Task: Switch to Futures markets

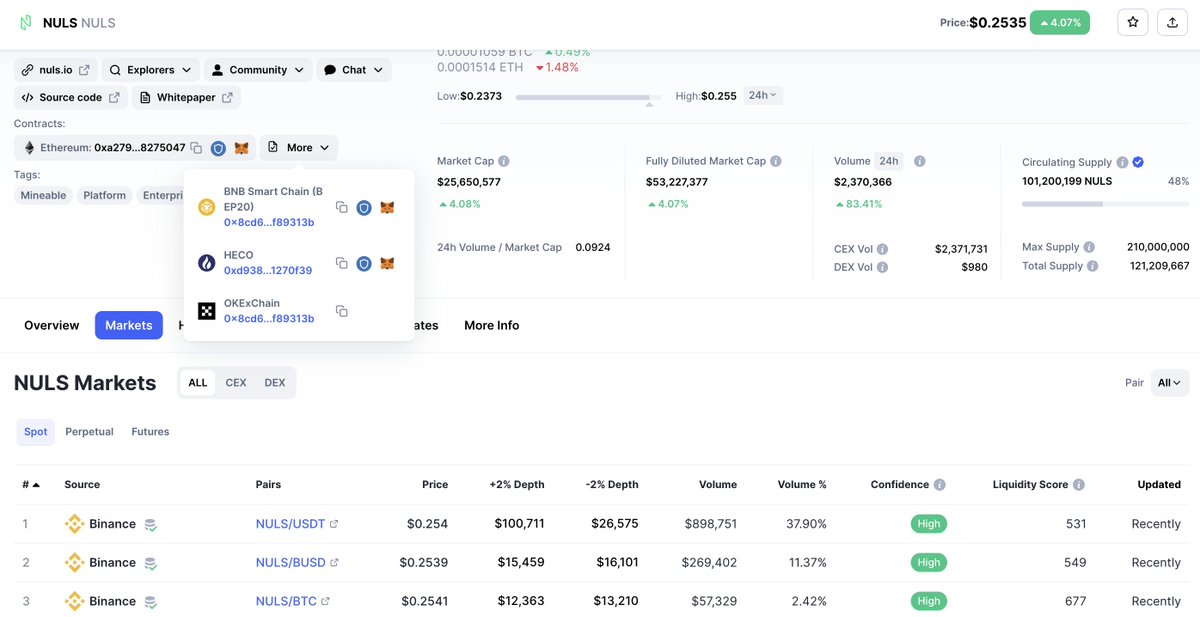Action: pos(150,432)
